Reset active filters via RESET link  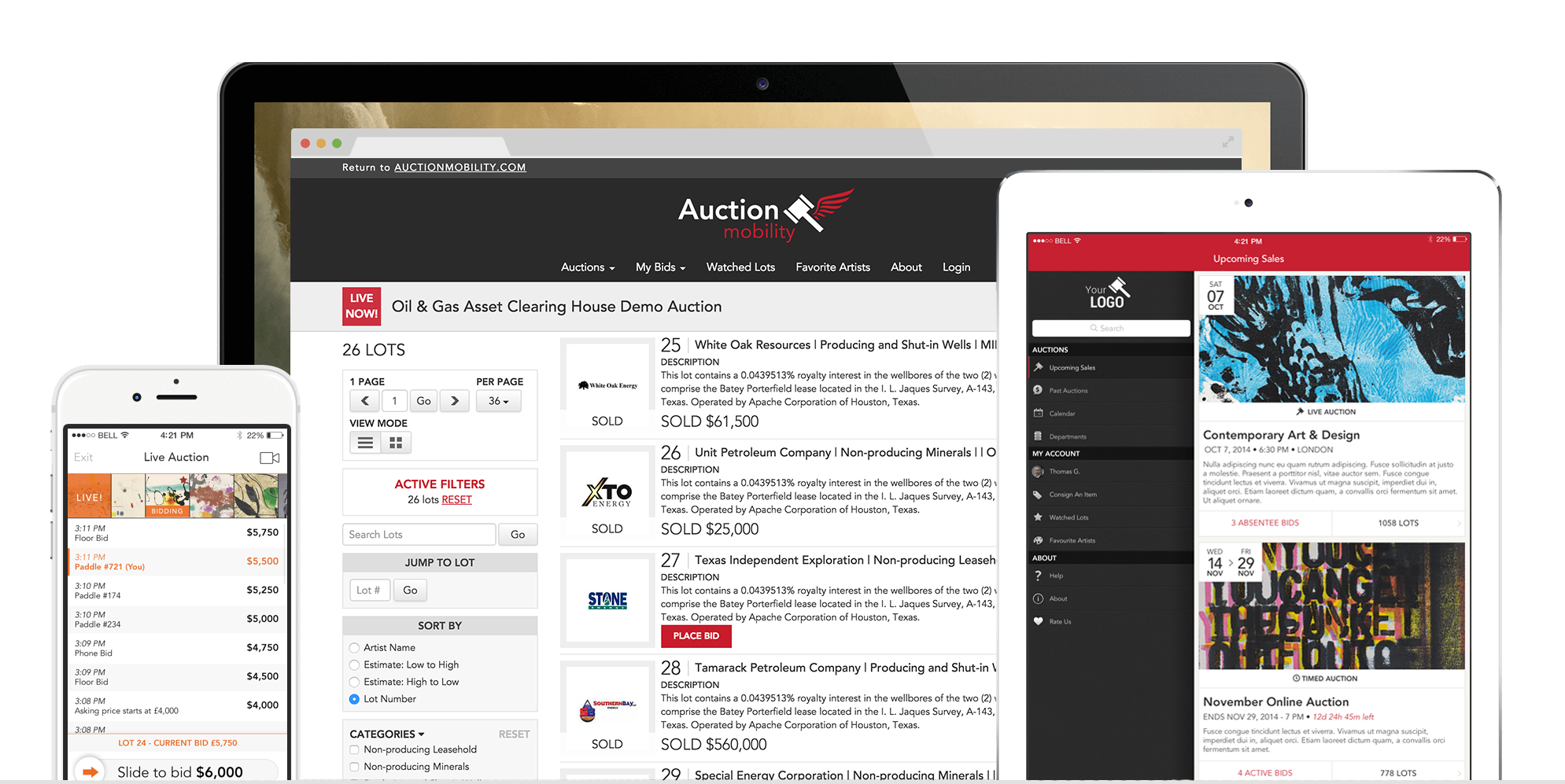456,500
